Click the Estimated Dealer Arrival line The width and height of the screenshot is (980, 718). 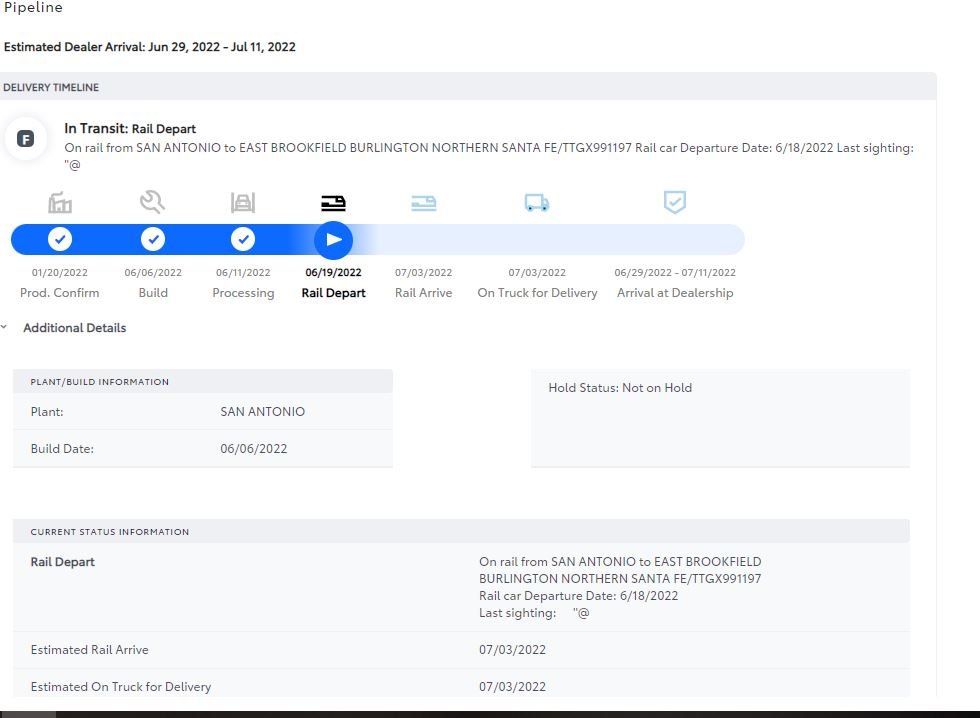tap(149, 47)
